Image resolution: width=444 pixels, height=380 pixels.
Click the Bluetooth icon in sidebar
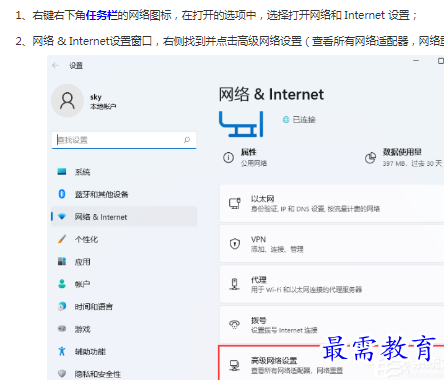click(62, 194)
